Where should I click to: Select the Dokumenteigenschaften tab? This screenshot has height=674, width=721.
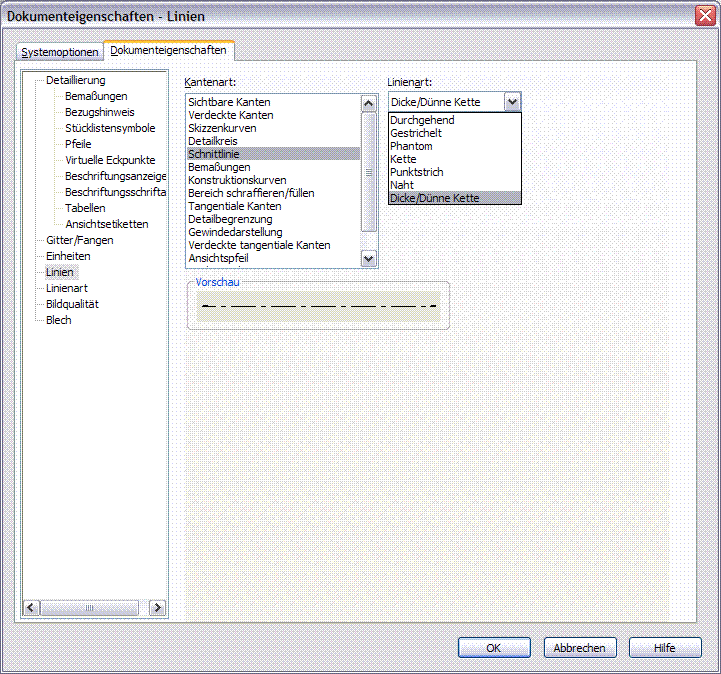point(168,50)
